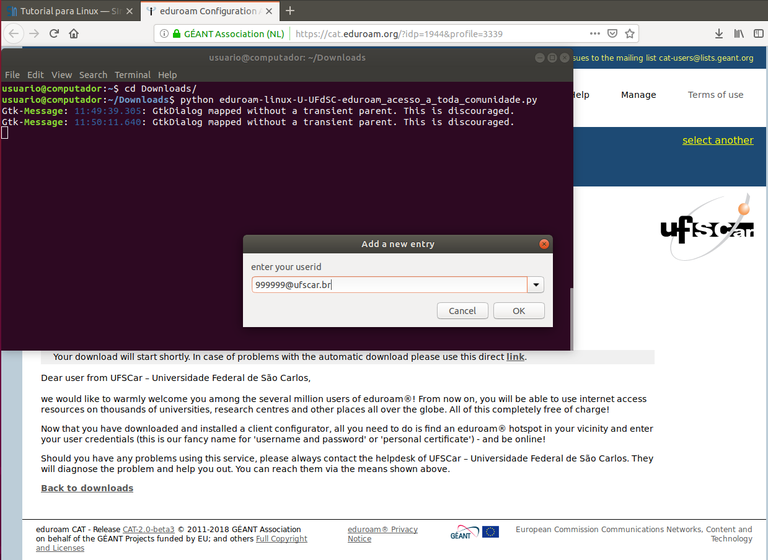Open page actions three-dots menu

(595, 33)
